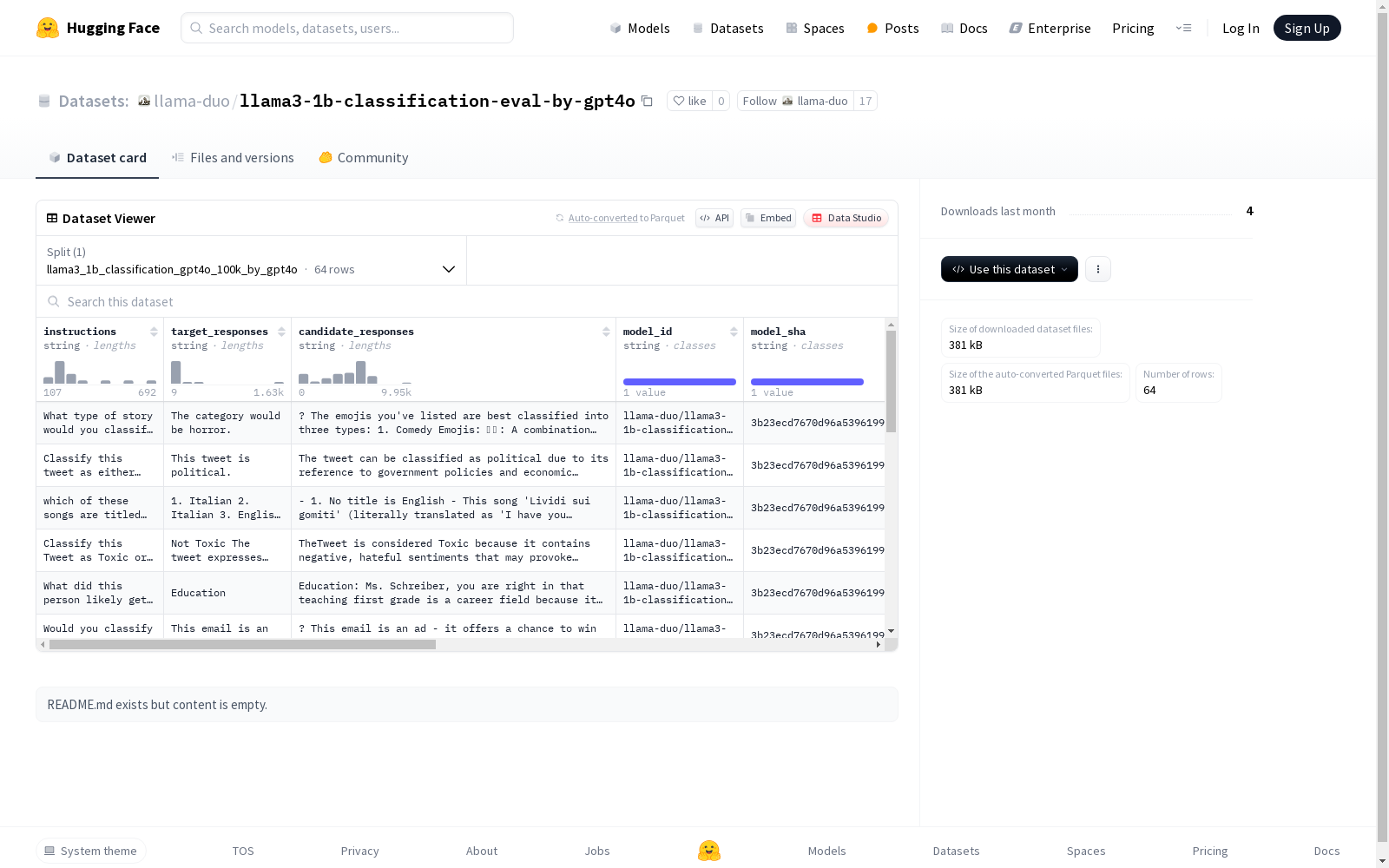Click the Datasets breadcrumb icon
Screen dimensions: 1389x868
44,101
